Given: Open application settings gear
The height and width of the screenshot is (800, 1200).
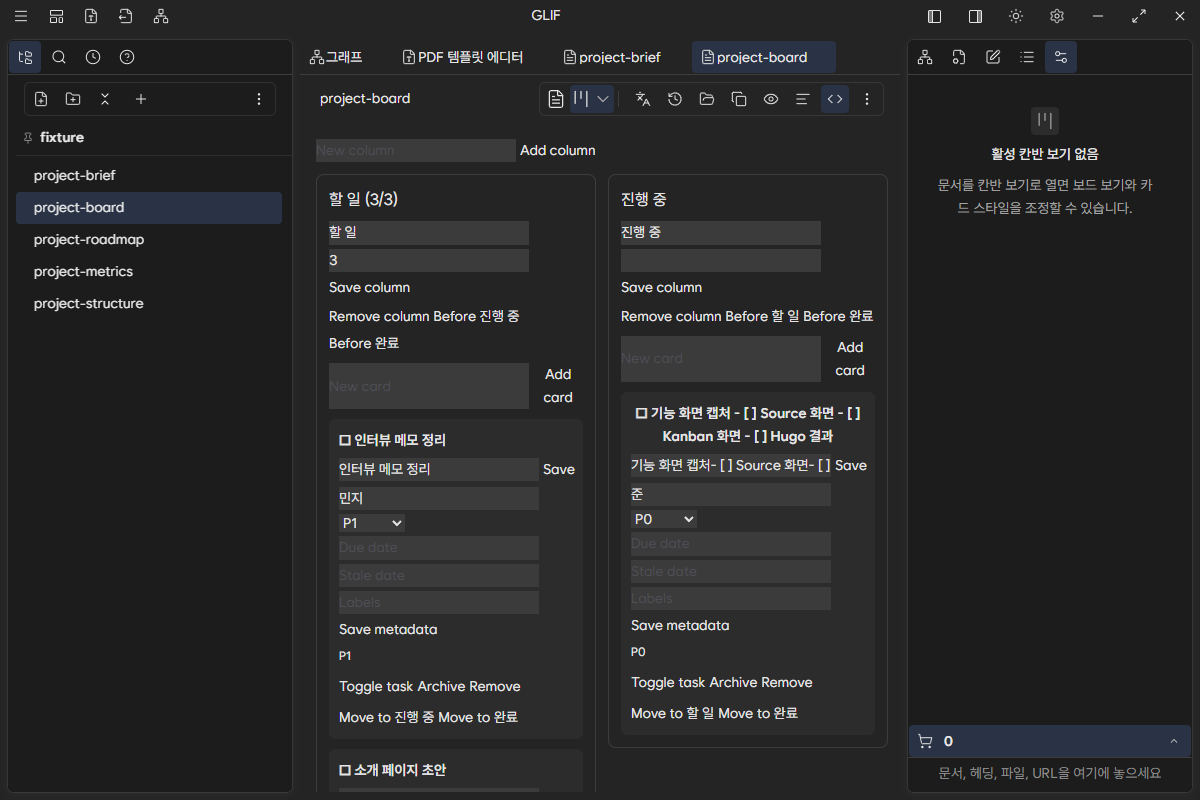Looking at the screenshot, I should [1057, 16].
